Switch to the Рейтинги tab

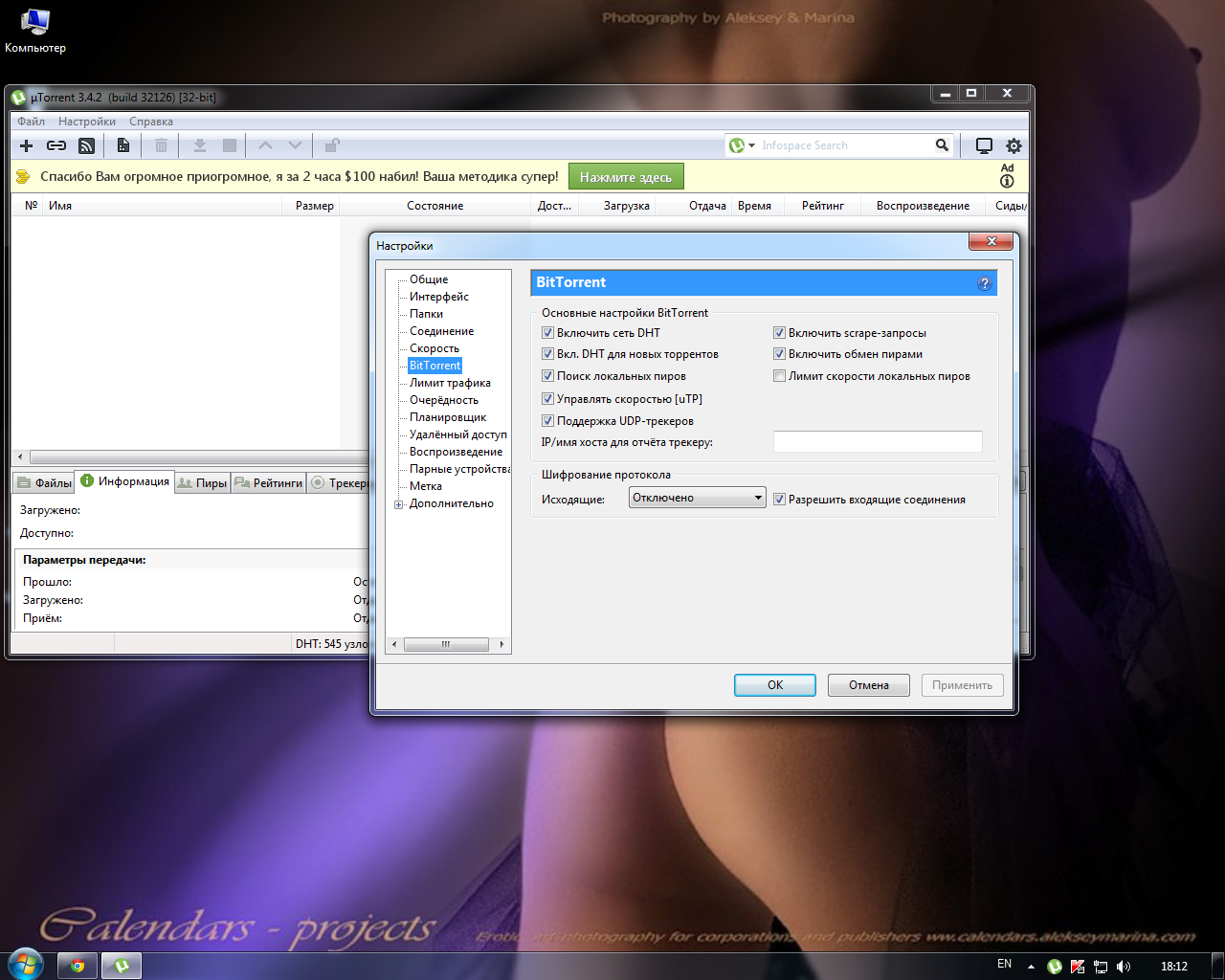coord(269,483)
